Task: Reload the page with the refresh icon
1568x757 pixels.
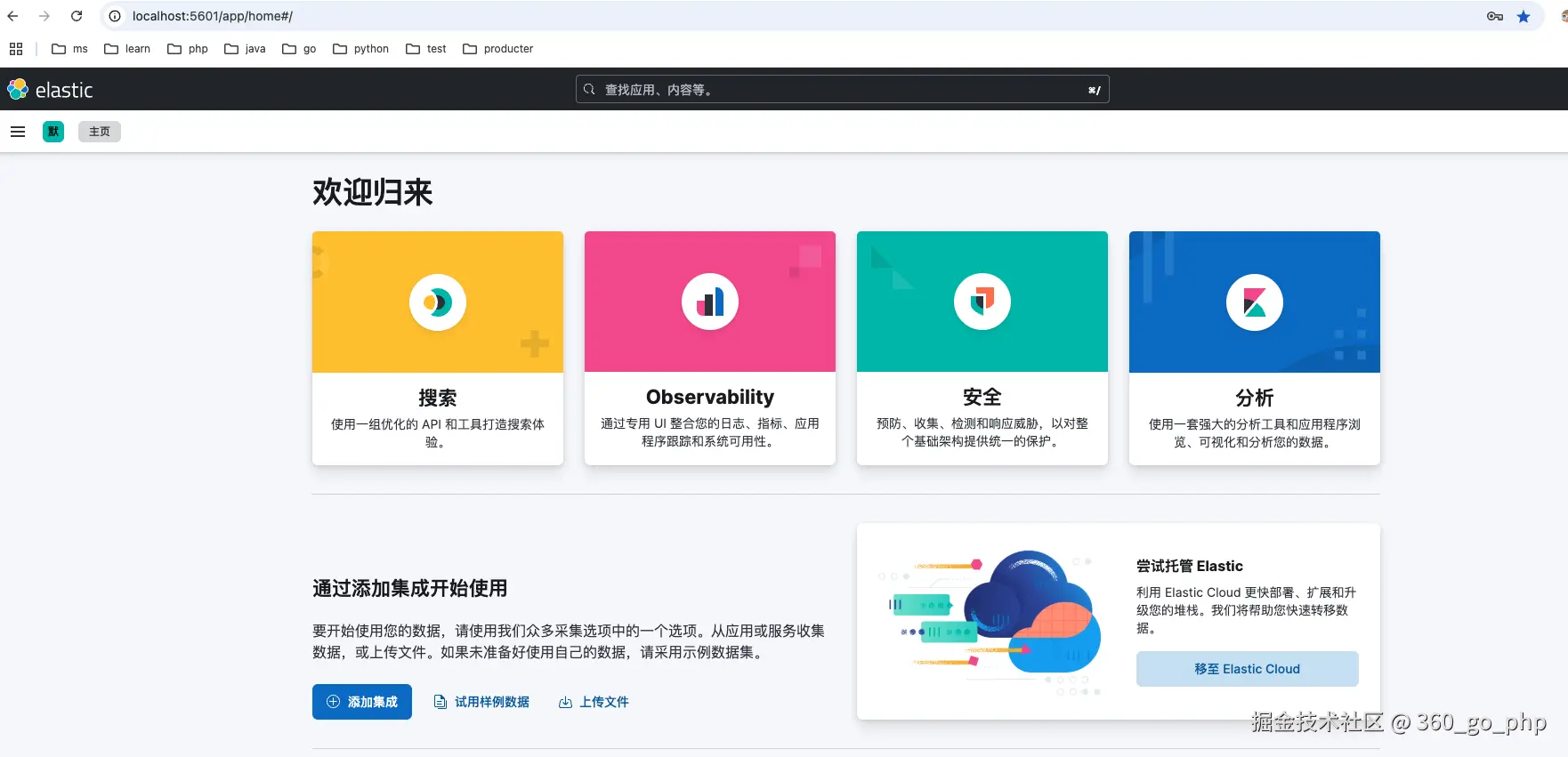Action: [77, 16]
